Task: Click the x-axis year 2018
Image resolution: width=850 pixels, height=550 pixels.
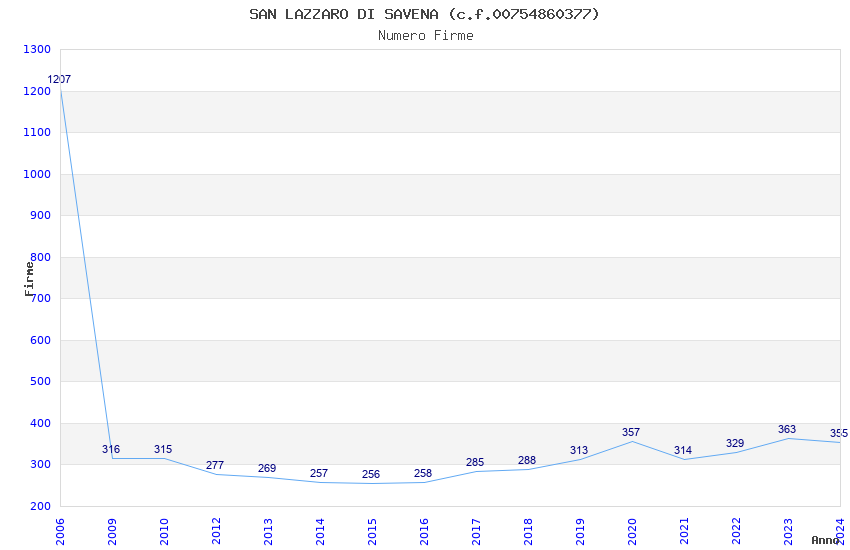Action: point(529,531)
